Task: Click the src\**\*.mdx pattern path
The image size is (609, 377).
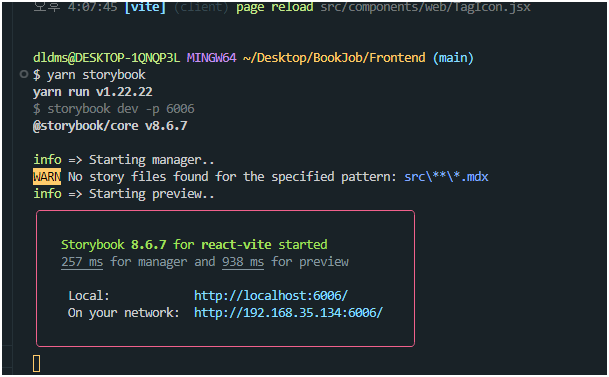Action: (446, 177)
